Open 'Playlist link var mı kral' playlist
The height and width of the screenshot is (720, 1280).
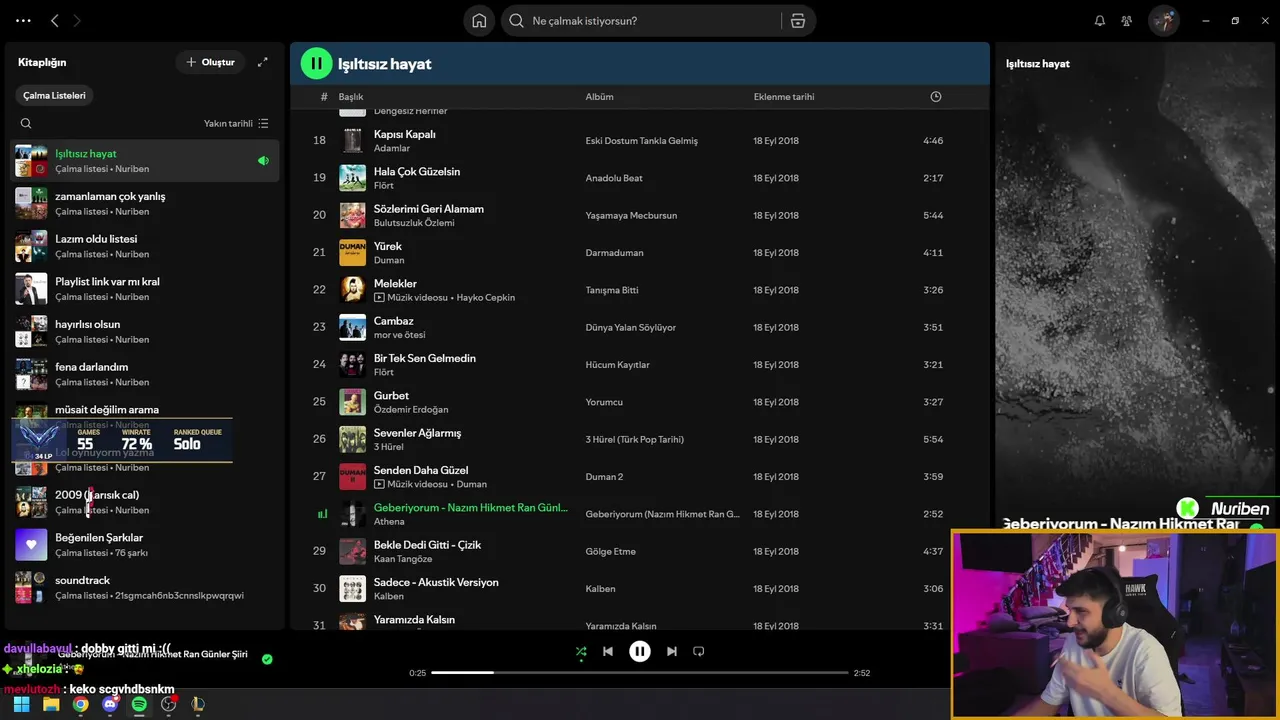point(145,289)
